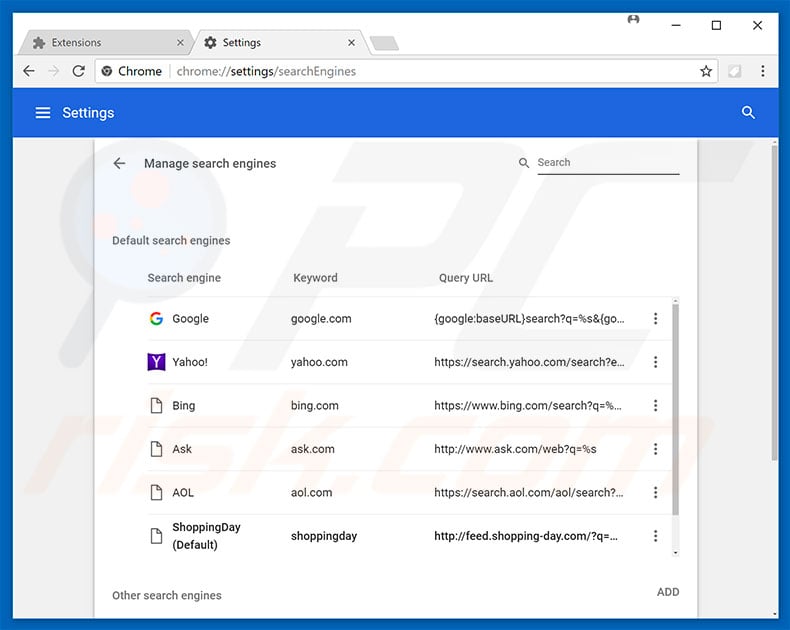Image resolution: width=790 pixels, height=630 pixels.
Task: Click the profile avatar icon in title bar
Action: pos(633,20)
